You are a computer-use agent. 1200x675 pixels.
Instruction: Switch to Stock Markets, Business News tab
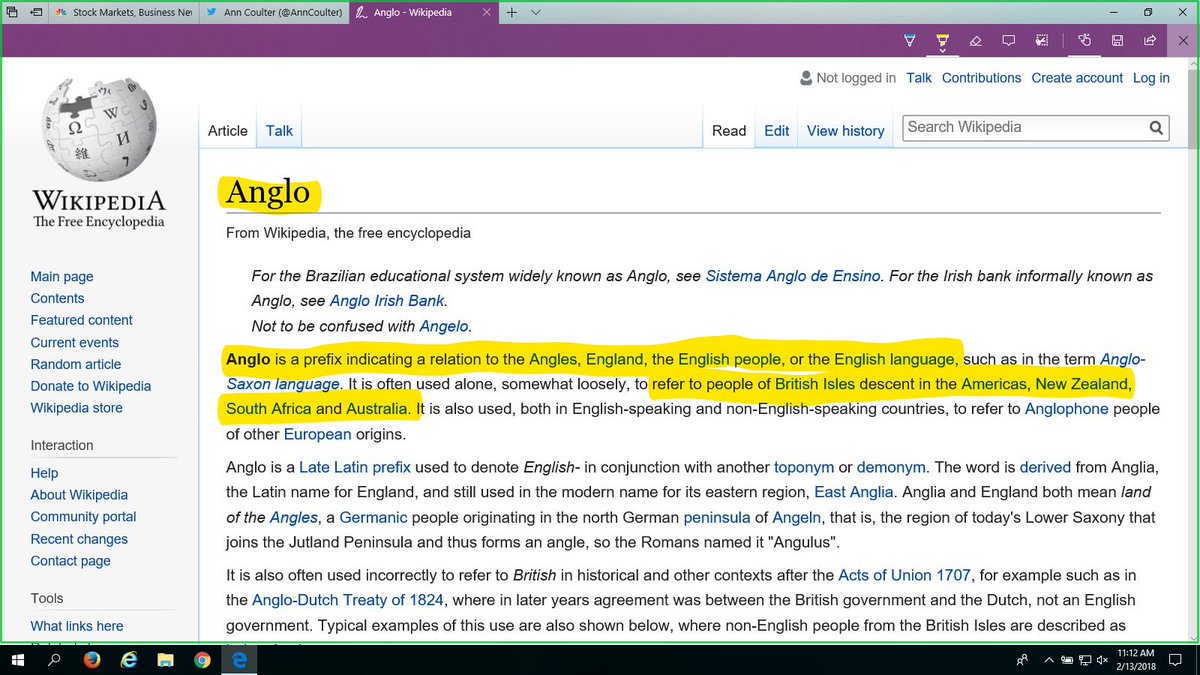(x=125, y=12)
